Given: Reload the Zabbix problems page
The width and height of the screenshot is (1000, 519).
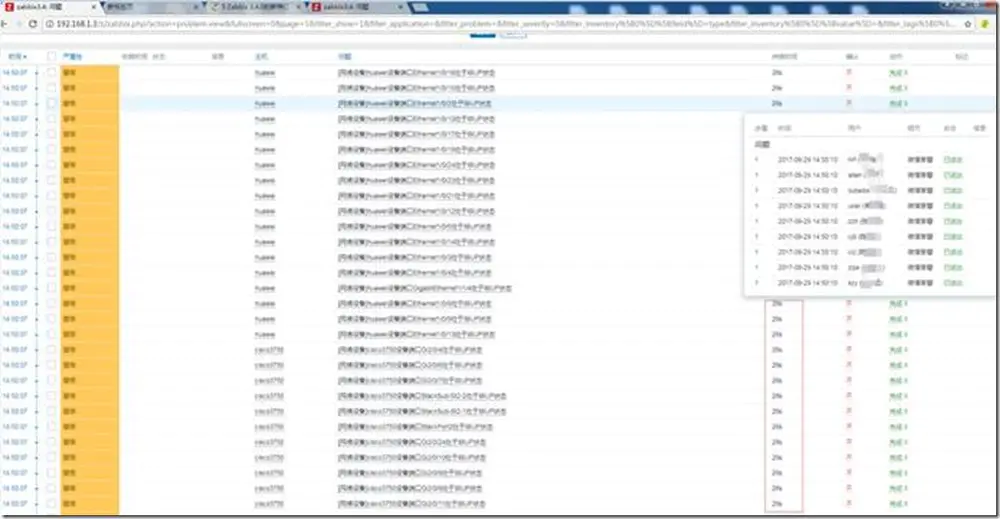Looking at the screenshot, I should (33, 24).
